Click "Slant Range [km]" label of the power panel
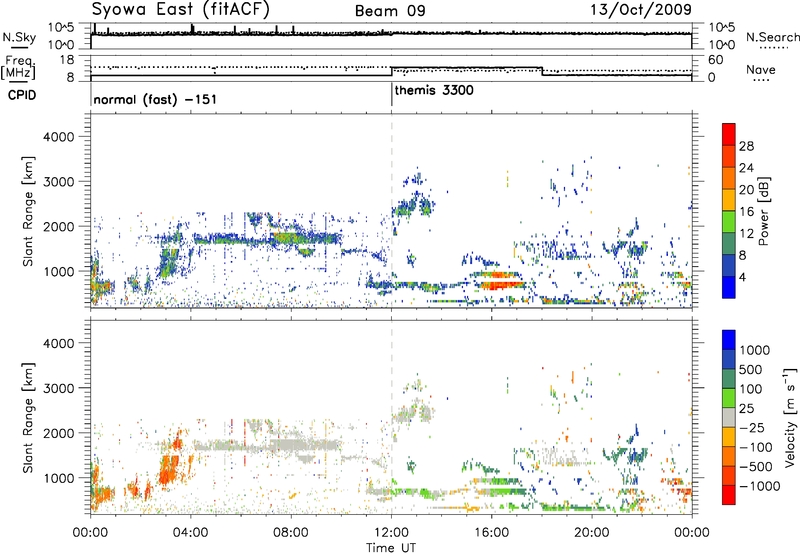This screenshot has height=554, width=800. 28,211
